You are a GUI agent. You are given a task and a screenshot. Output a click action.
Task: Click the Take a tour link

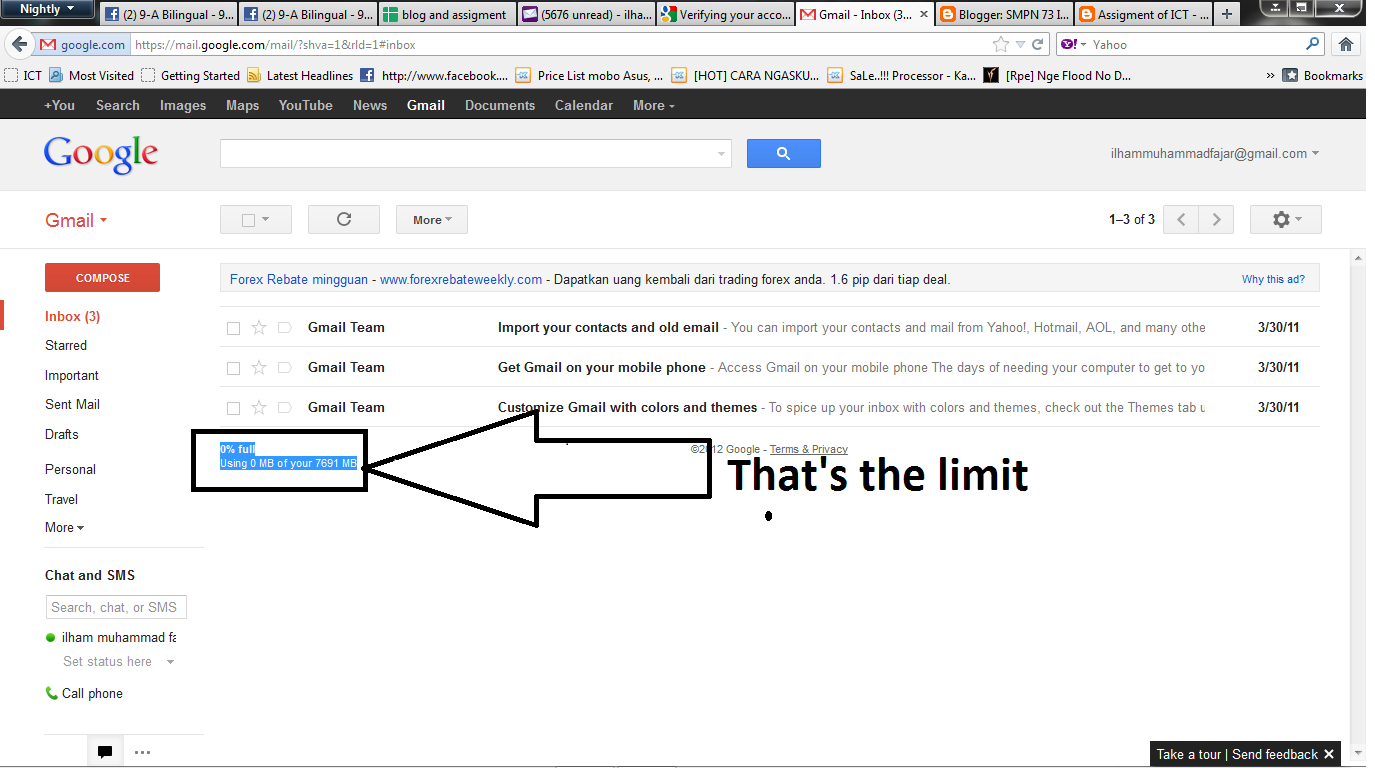(1189, 754)
